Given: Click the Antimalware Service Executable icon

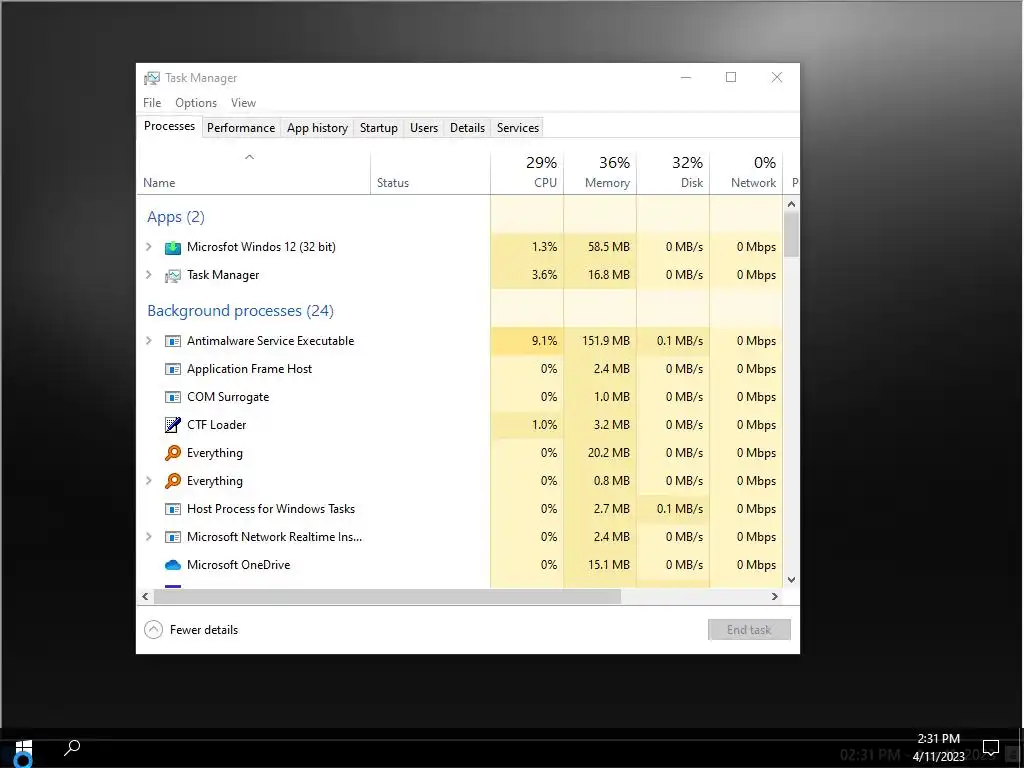Looking at the screenshot, I should (x=172, y=341).
